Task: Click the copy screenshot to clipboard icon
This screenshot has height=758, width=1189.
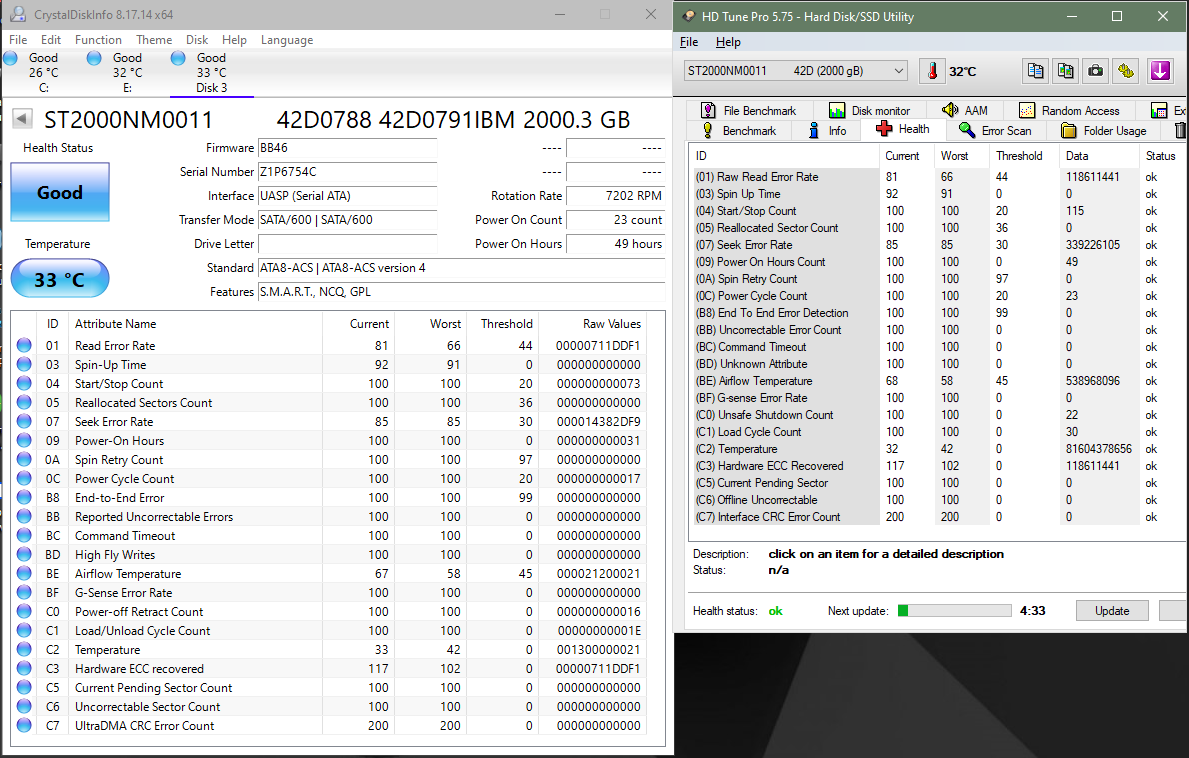Action: point(1065,71)
